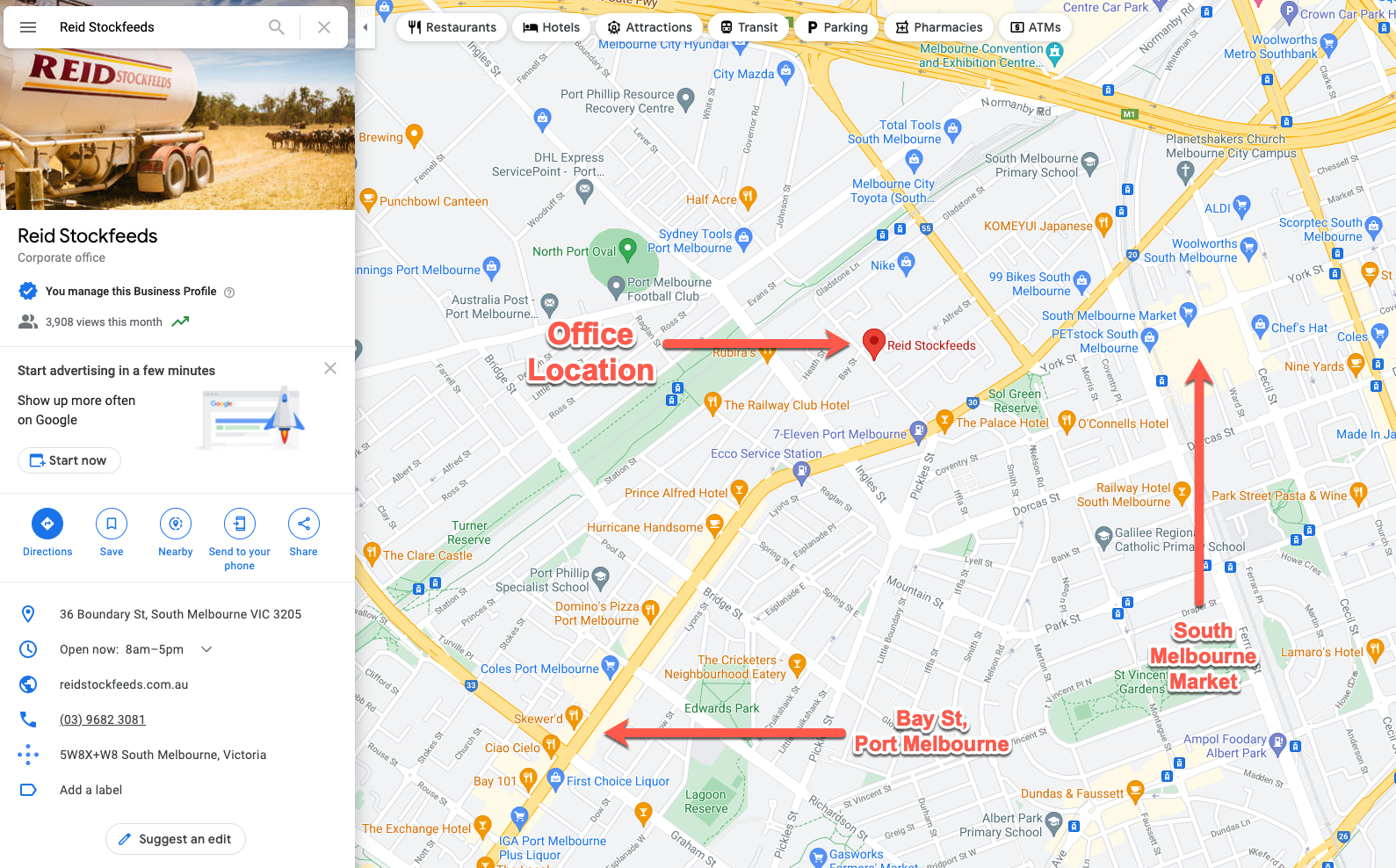1396x868 pixels.
Task: Filter map by Restaurants
Action: 452,27
